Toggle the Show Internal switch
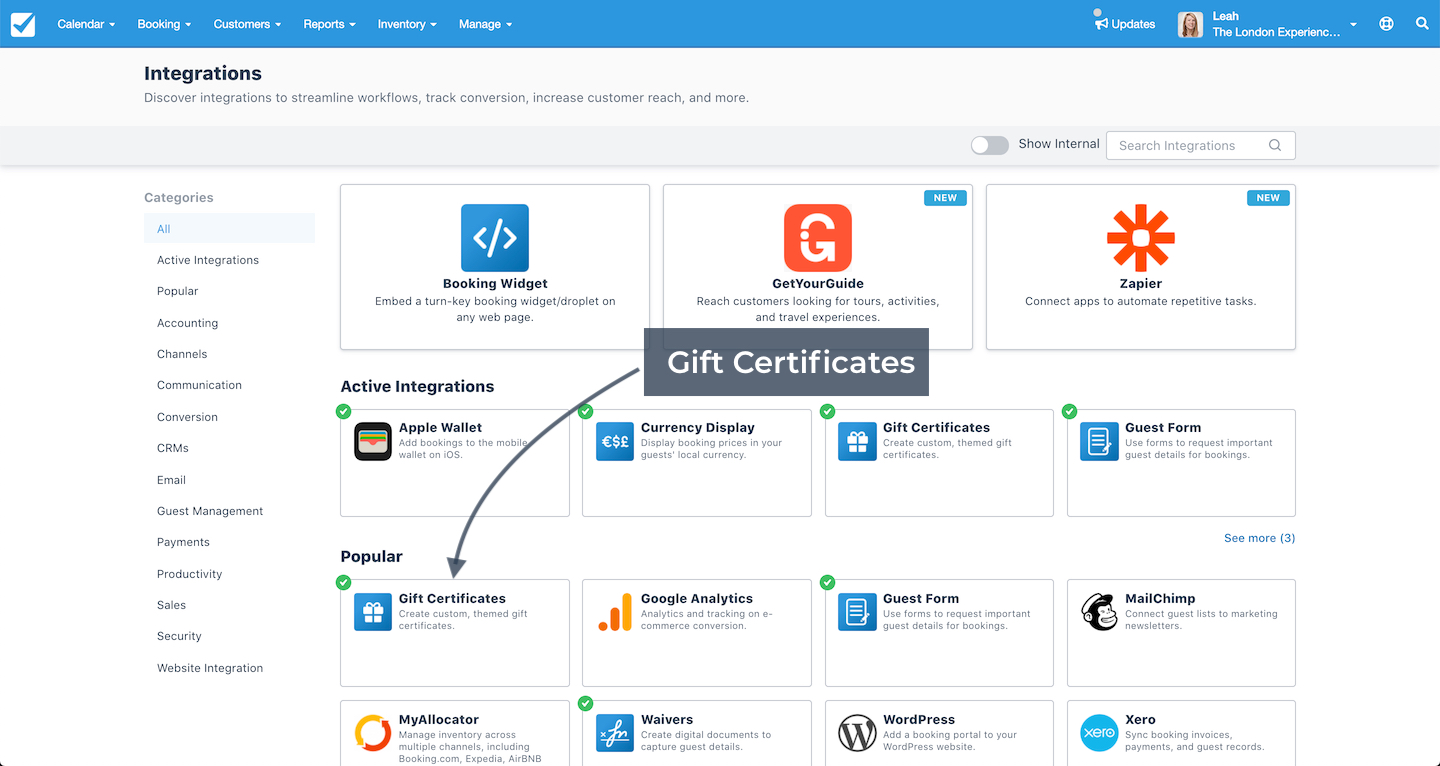Viewport: 1440px width, 766px height. pos(990,145)
